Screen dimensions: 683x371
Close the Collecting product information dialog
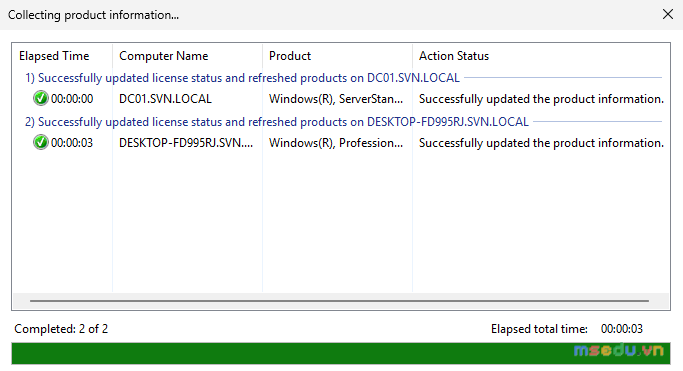point(667,14)
